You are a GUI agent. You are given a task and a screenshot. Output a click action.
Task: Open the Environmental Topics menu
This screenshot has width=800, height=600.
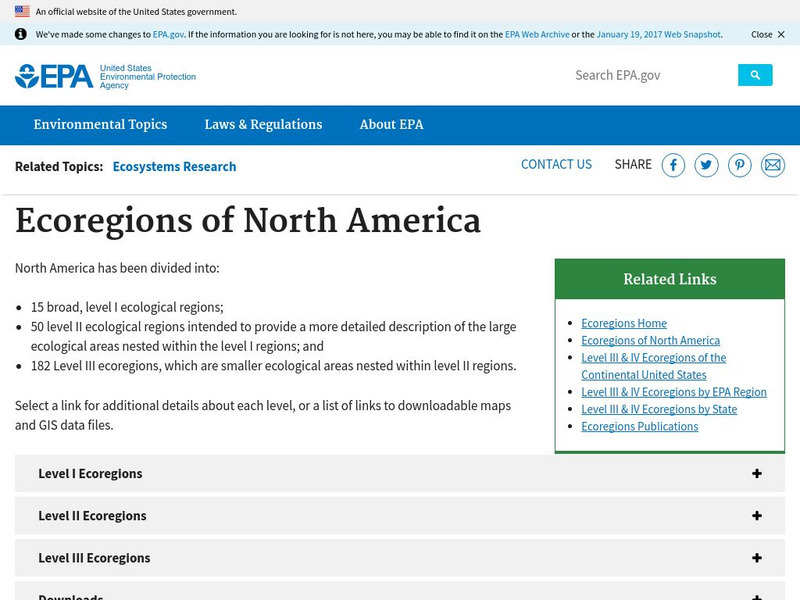point(99,124)
